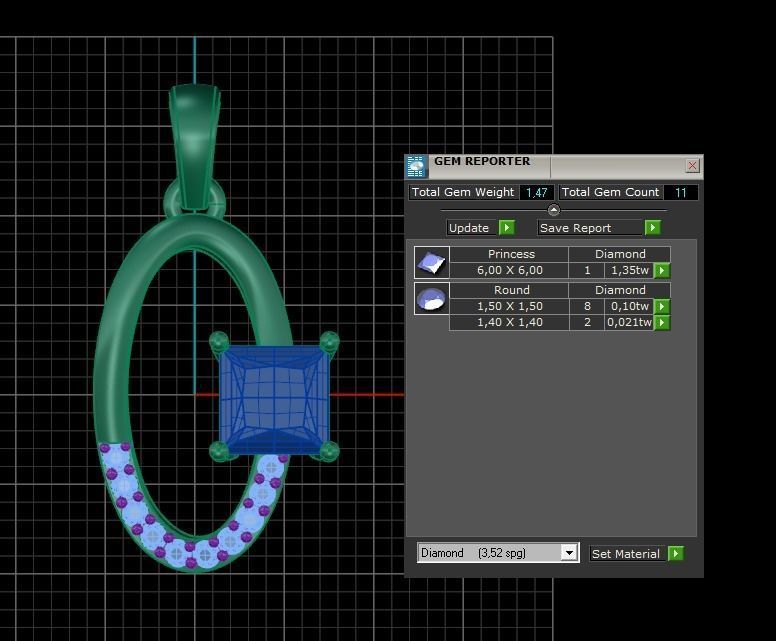Click the Round cut label
Viewport: 776px width, 641px height.
511,290
